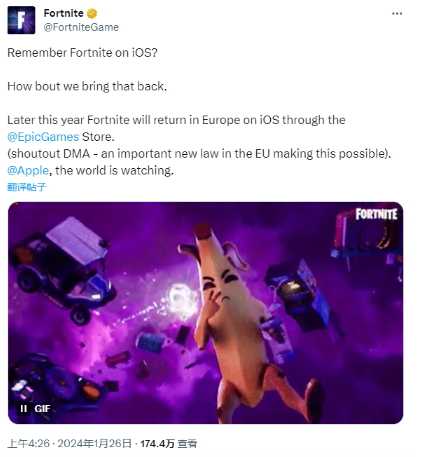Click the @FortniteGame handle
This screenshot has height=457, width=422.
[x=81, y=27]
